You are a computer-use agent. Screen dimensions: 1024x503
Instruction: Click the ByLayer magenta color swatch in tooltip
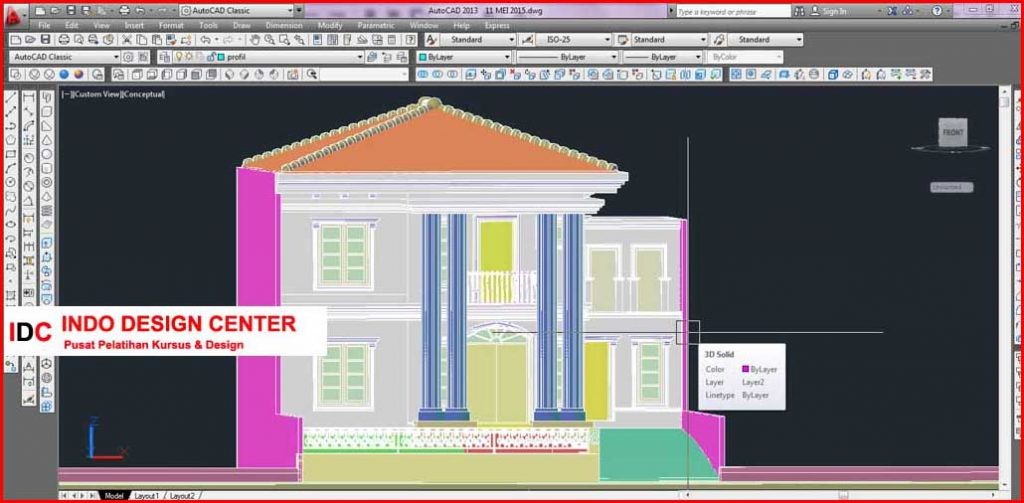(745, 369)
